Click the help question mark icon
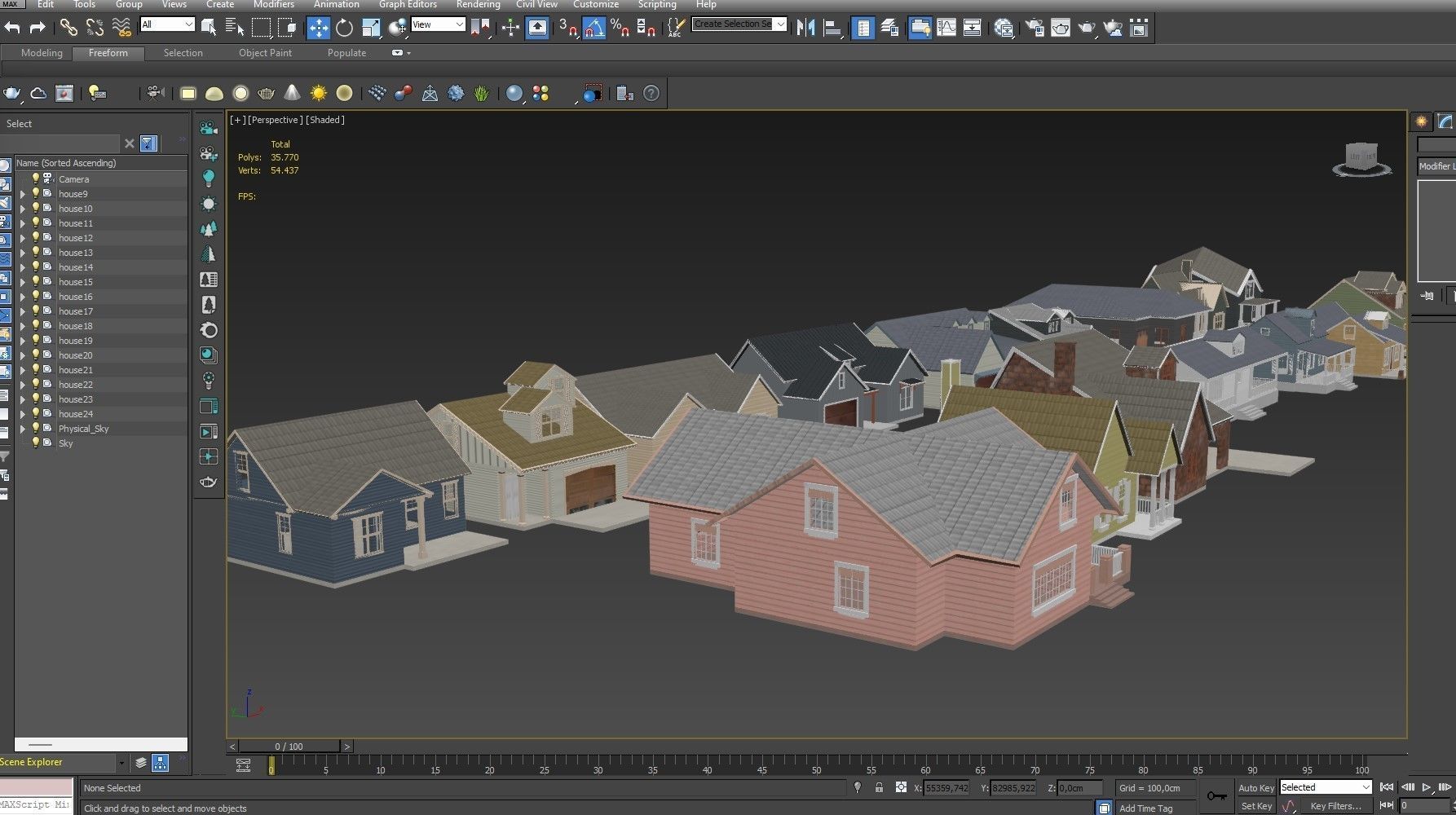 pyautogui.click(x=651, y=93)
